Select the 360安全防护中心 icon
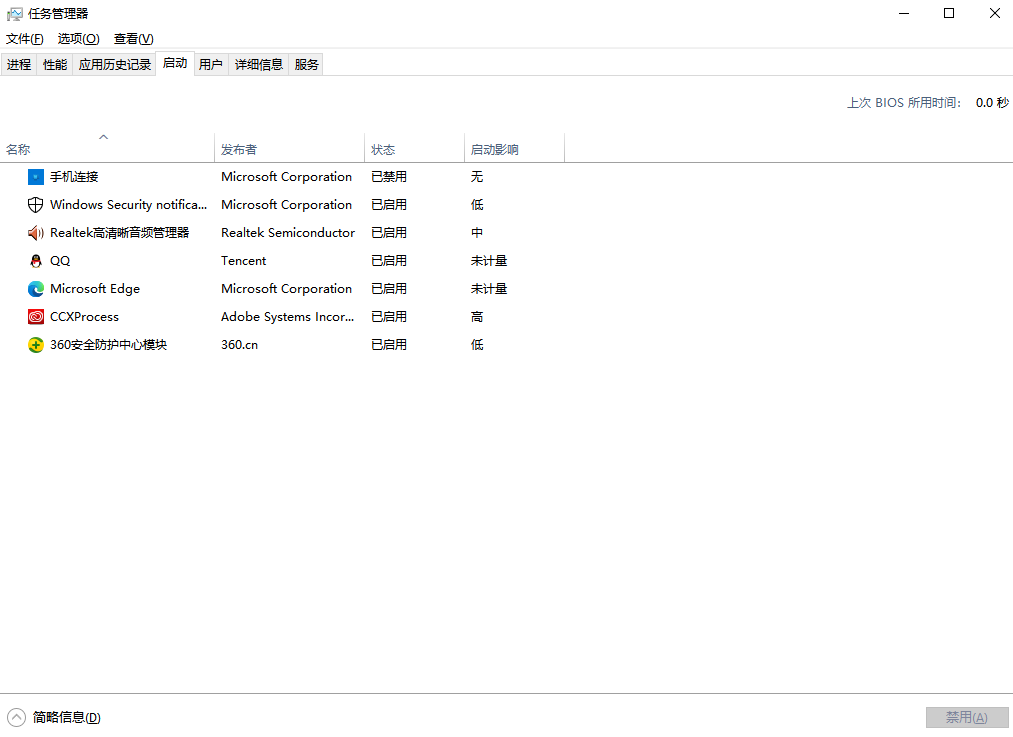This screenshot has height=737, width=1013. pyautogui.click(x=36, y=345)
